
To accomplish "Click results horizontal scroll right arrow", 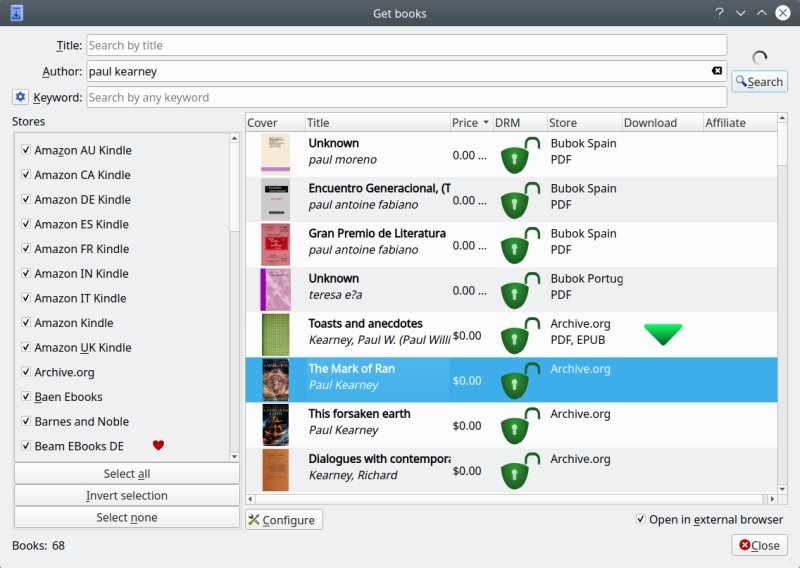I will 772,499.
